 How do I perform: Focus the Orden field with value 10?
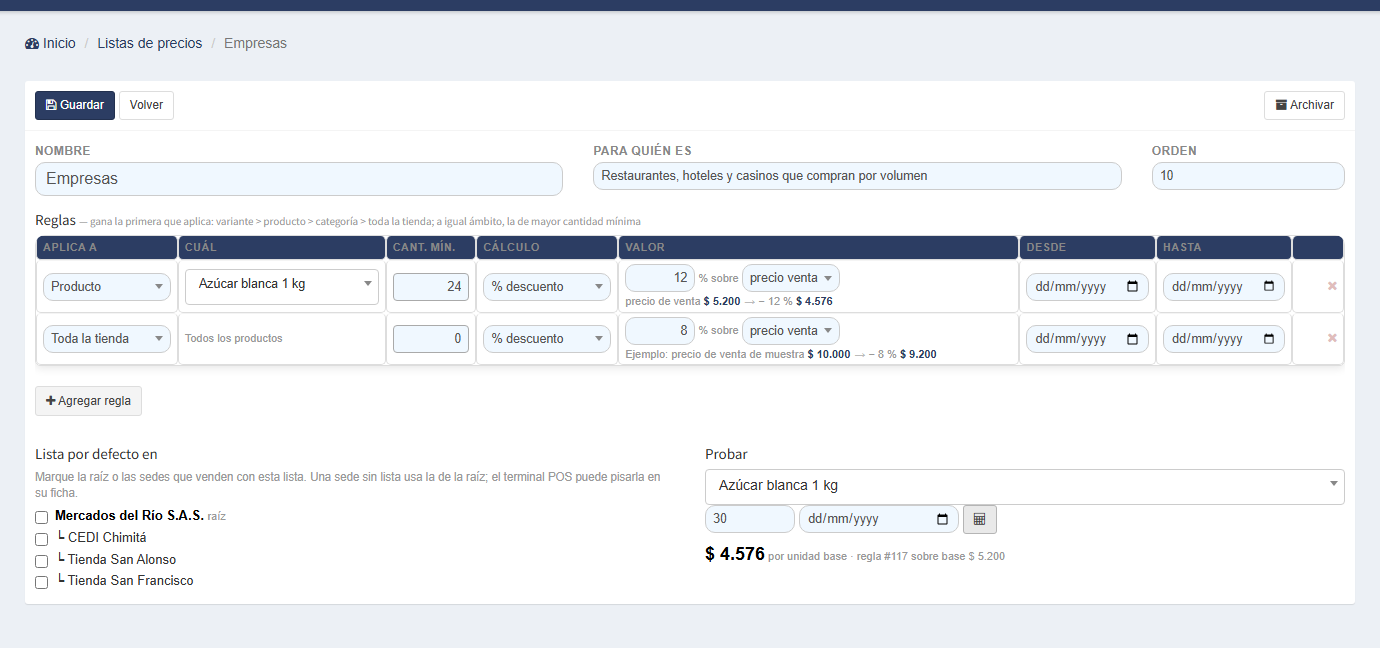coord(1248,176)
